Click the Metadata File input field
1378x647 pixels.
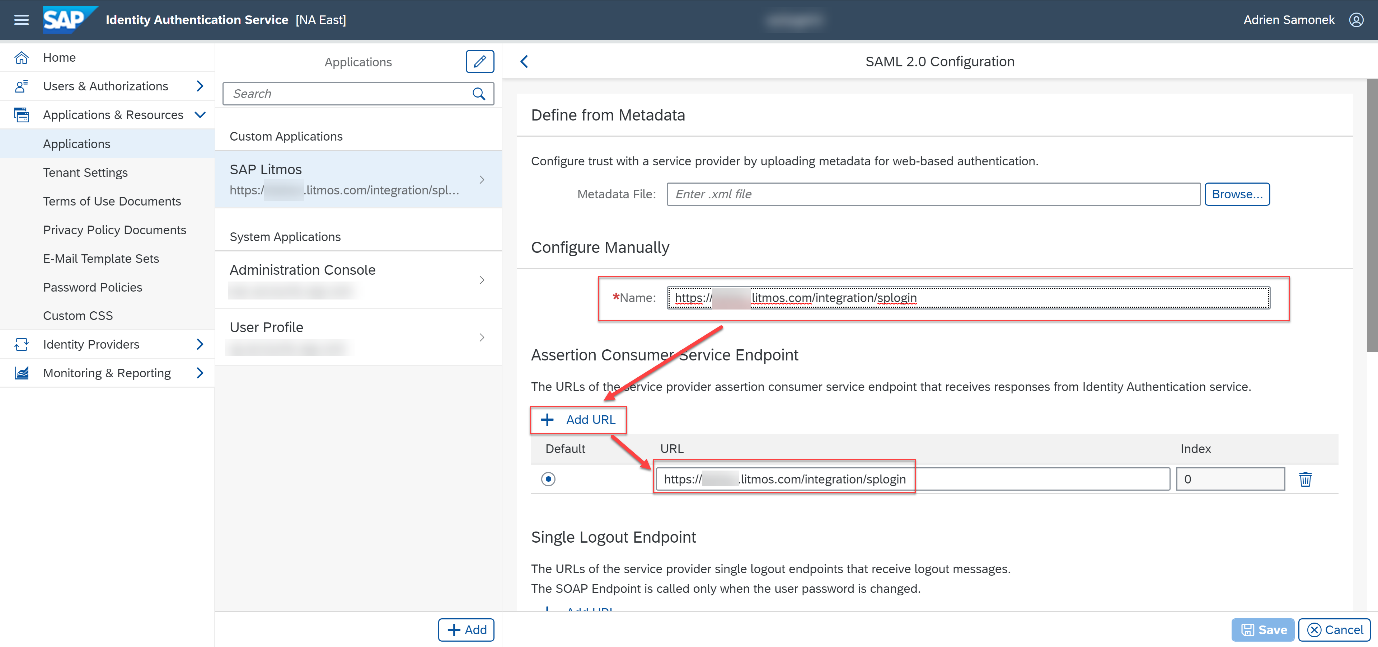(x=933, y=194)
